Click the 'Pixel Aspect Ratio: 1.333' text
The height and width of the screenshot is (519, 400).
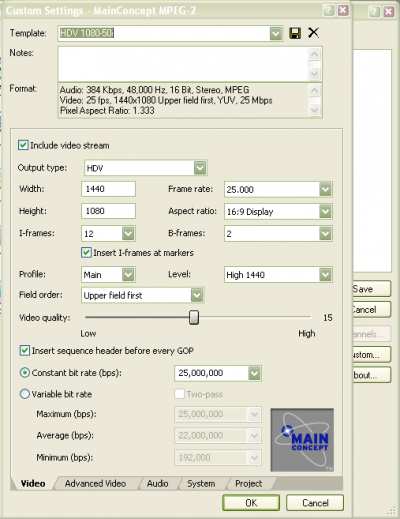pos(107,111)
